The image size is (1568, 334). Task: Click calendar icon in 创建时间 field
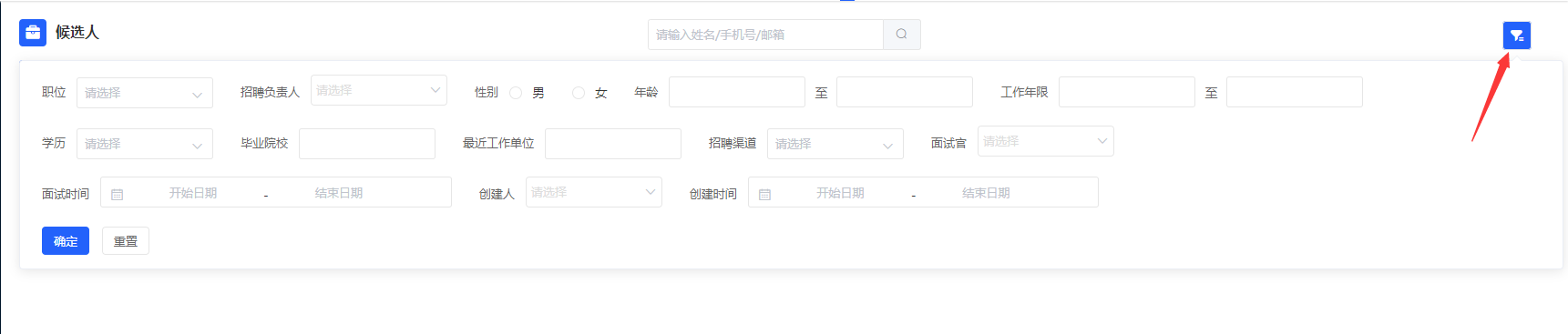click(x=765, y=194)
